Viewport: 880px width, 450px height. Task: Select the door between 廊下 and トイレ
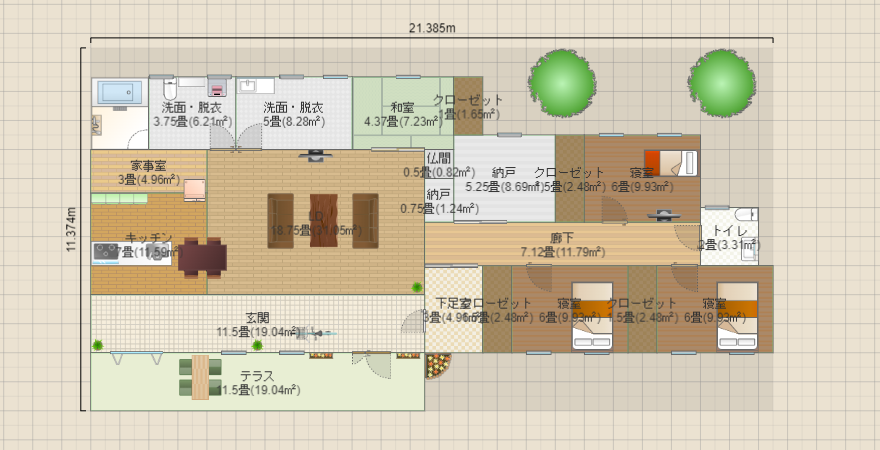tap(688, 237)
